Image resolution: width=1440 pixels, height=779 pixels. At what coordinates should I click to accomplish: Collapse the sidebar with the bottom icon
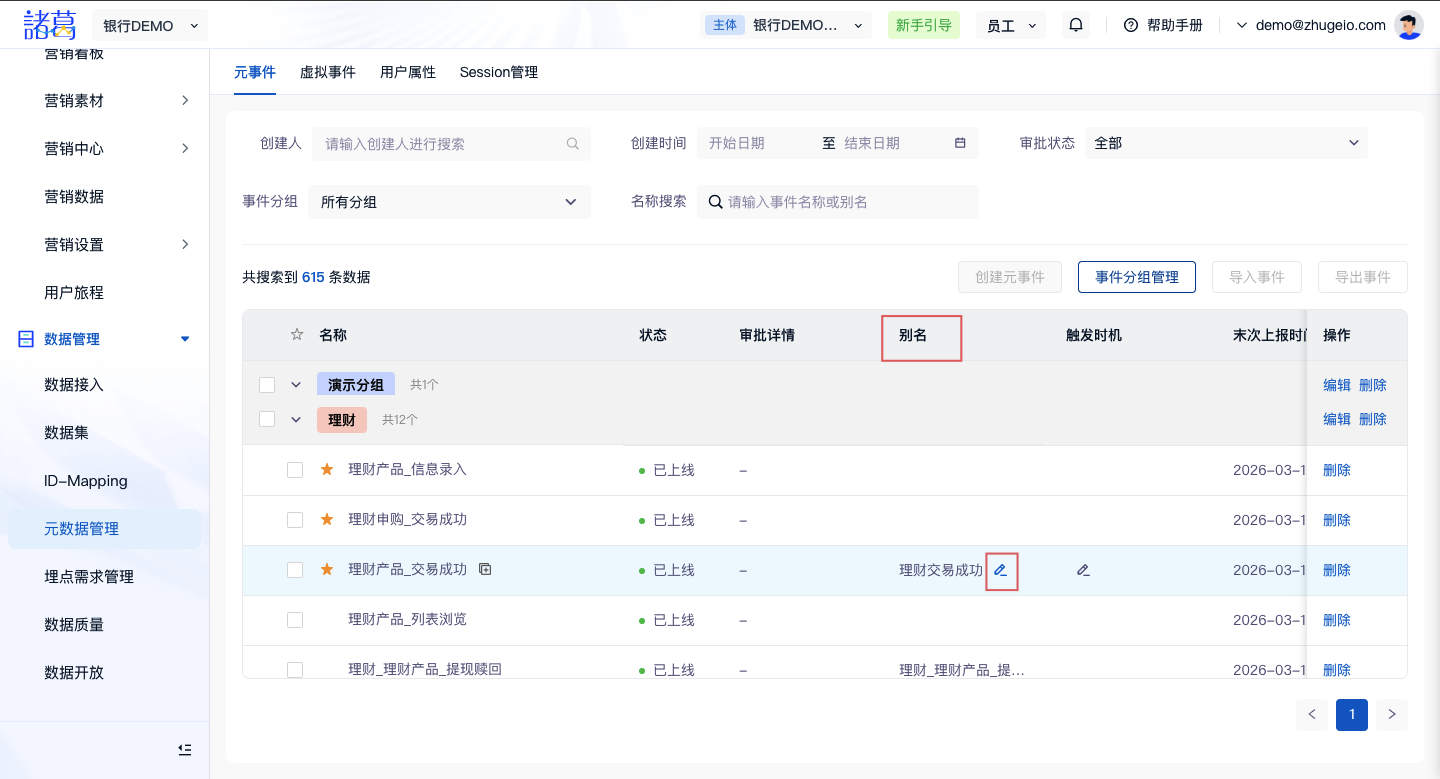[184, 749]
